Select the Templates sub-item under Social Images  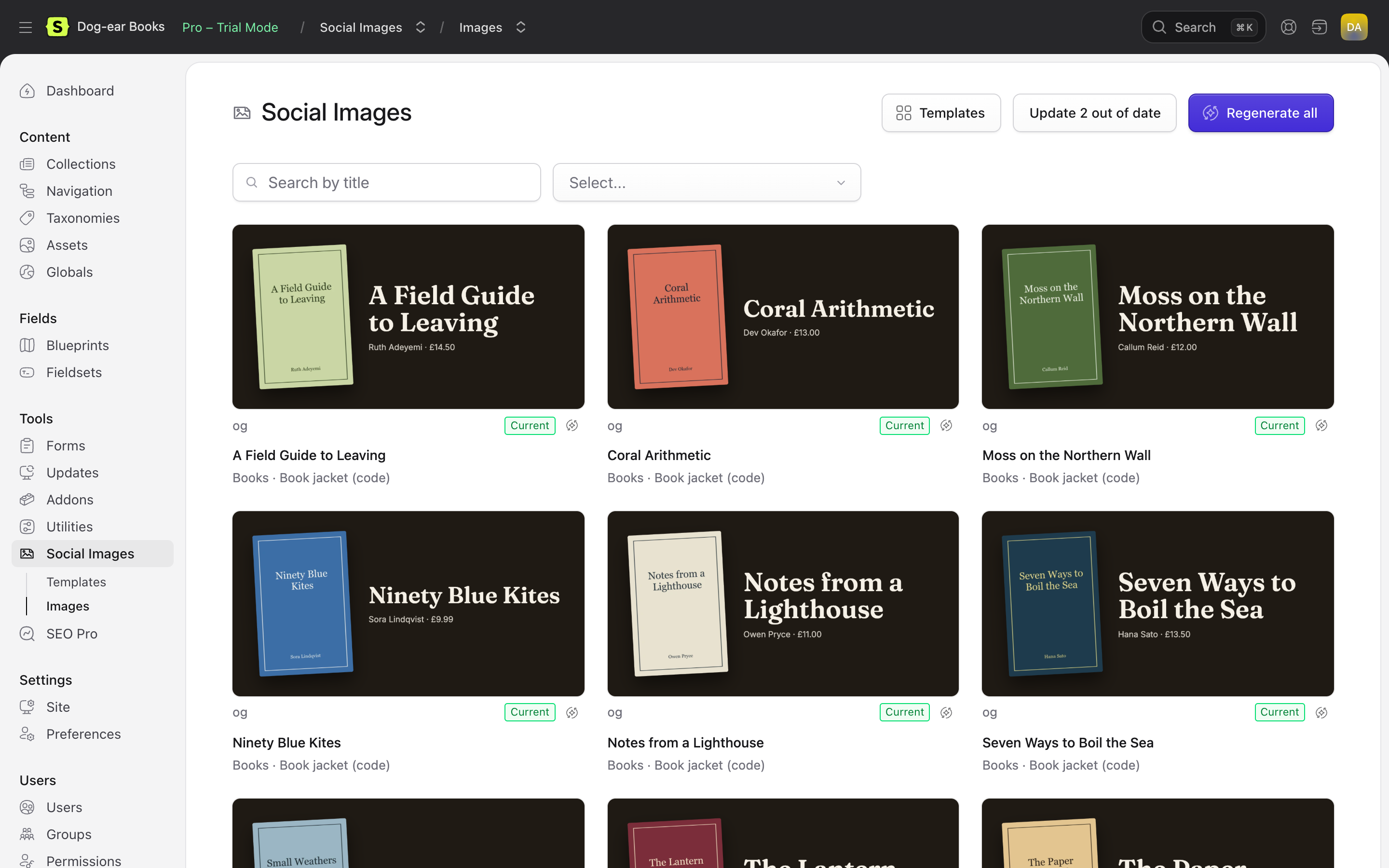tap(76, 582)
